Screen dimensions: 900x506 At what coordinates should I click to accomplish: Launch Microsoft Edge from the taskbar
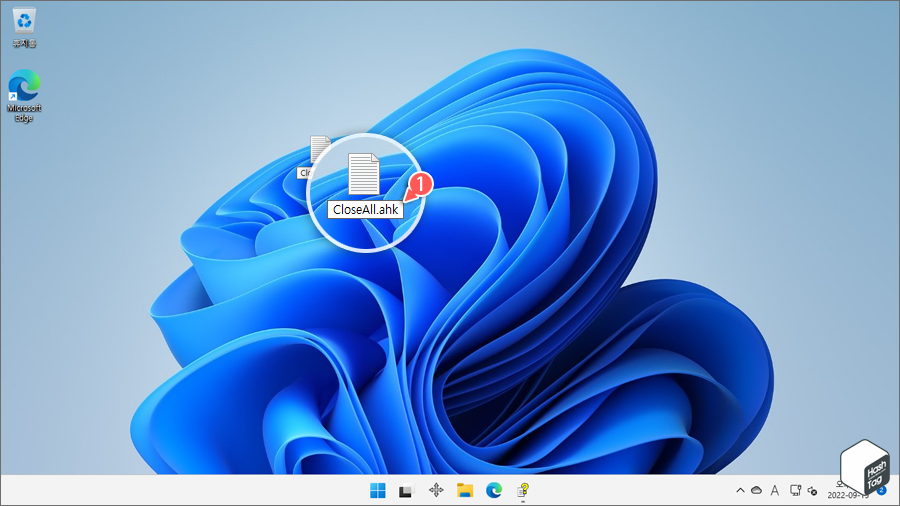[494, 490]
